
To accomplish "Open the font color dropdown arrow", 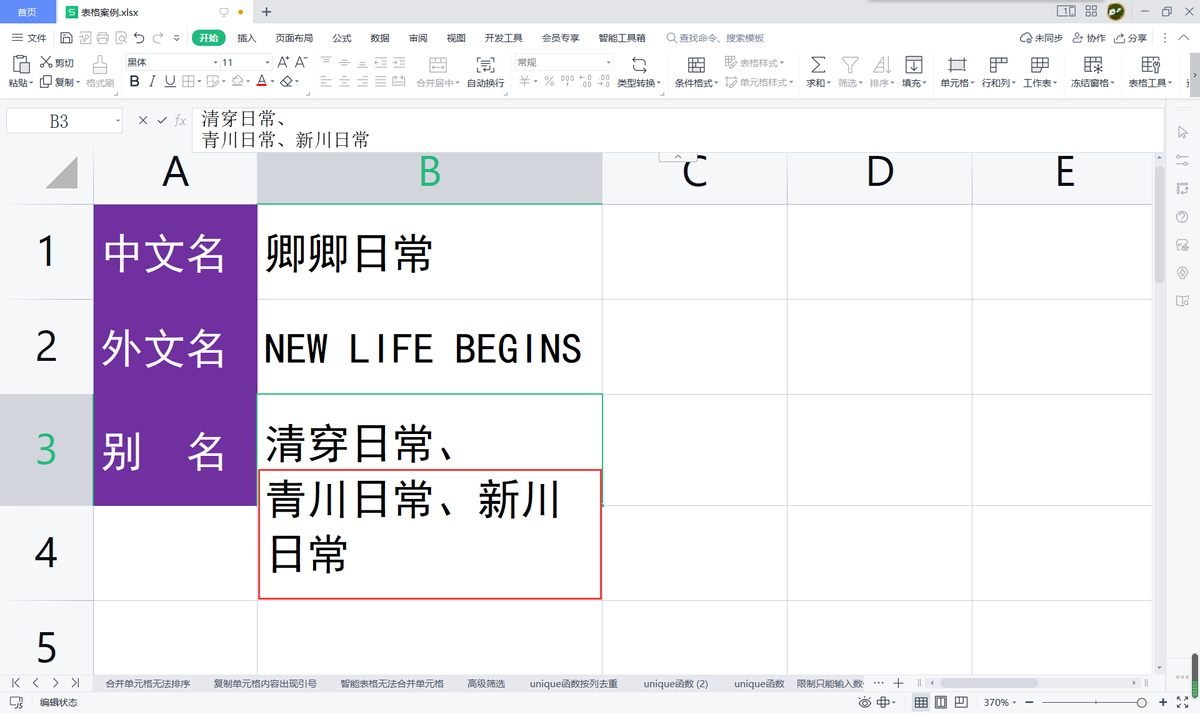I will pyautogui.click(x=272, y=82).
